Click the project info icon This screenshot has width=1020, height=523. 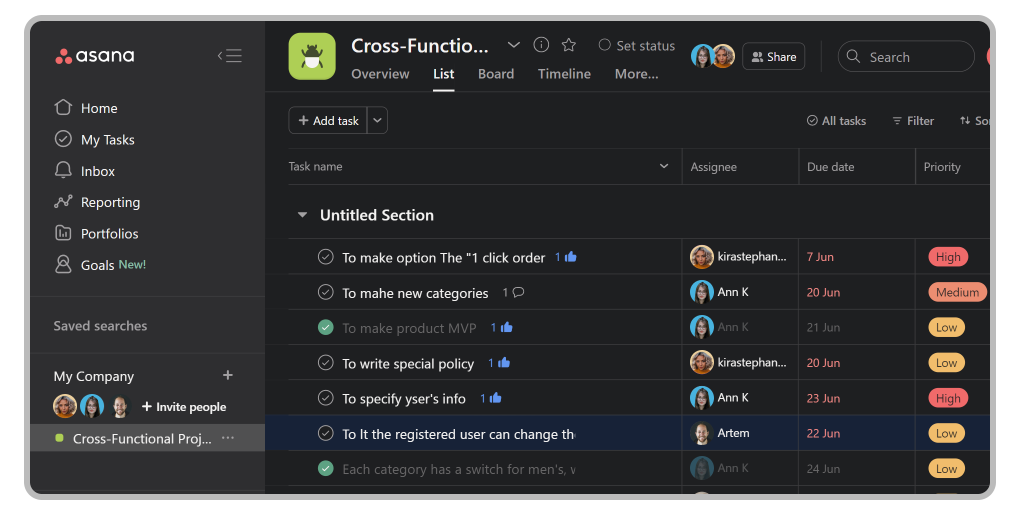point(541,45)
